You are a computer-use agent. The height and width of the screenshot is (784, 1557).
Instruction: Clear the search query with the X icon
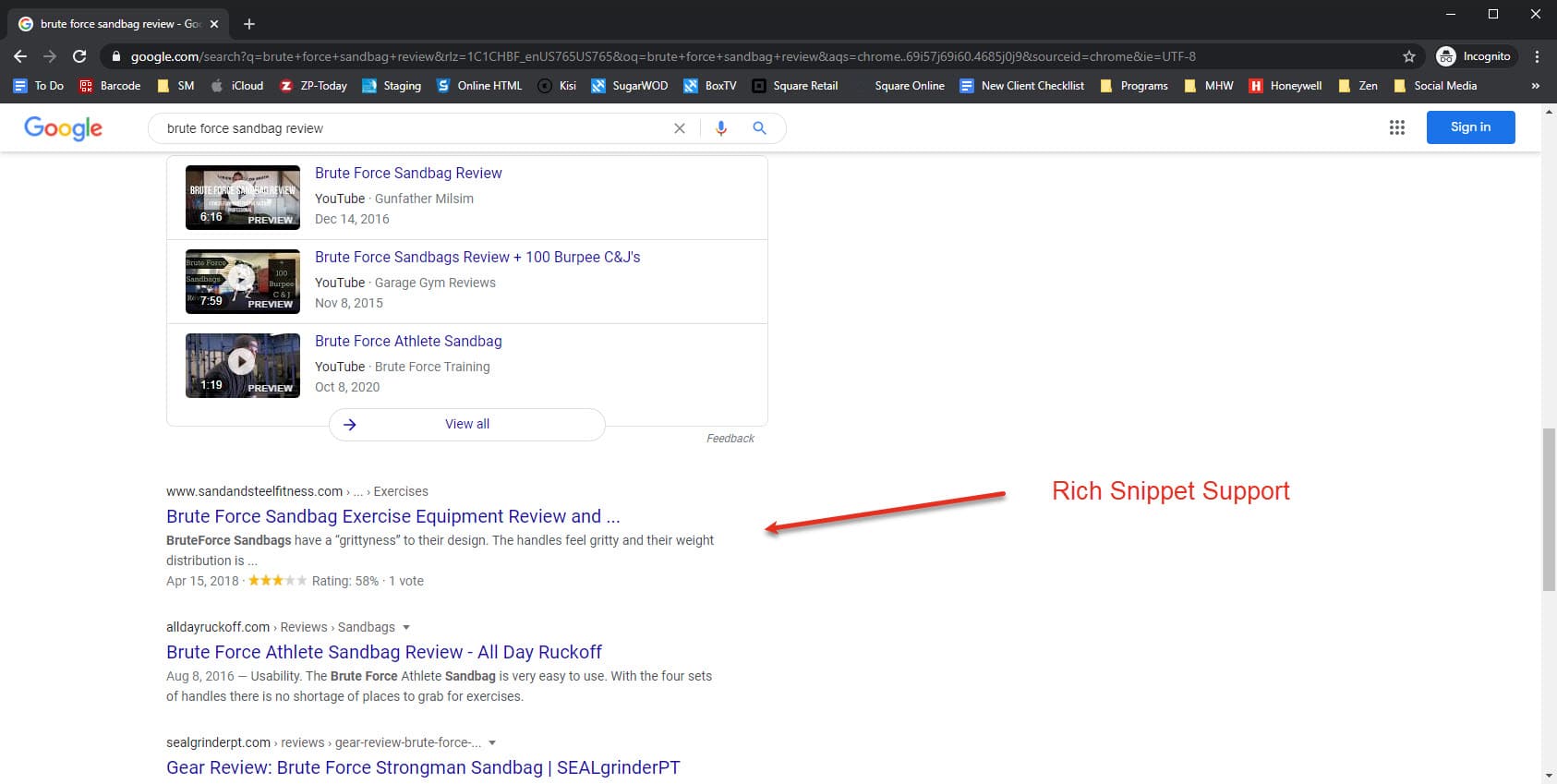coord(680,128)
